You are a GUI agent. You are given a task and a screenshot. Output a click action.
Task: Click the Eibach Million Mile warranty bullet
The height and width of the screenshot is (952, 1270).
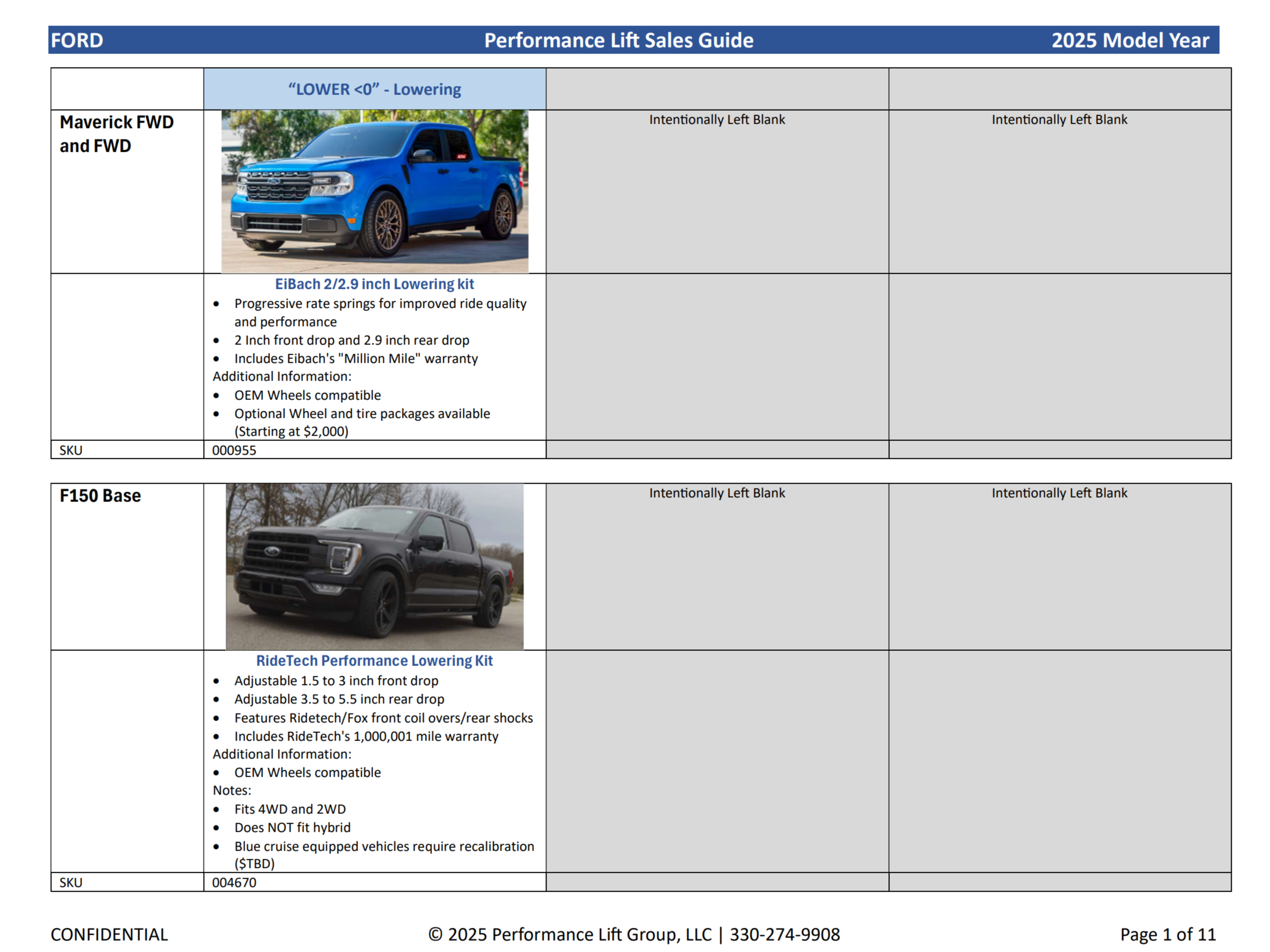(x=356, y=358)
